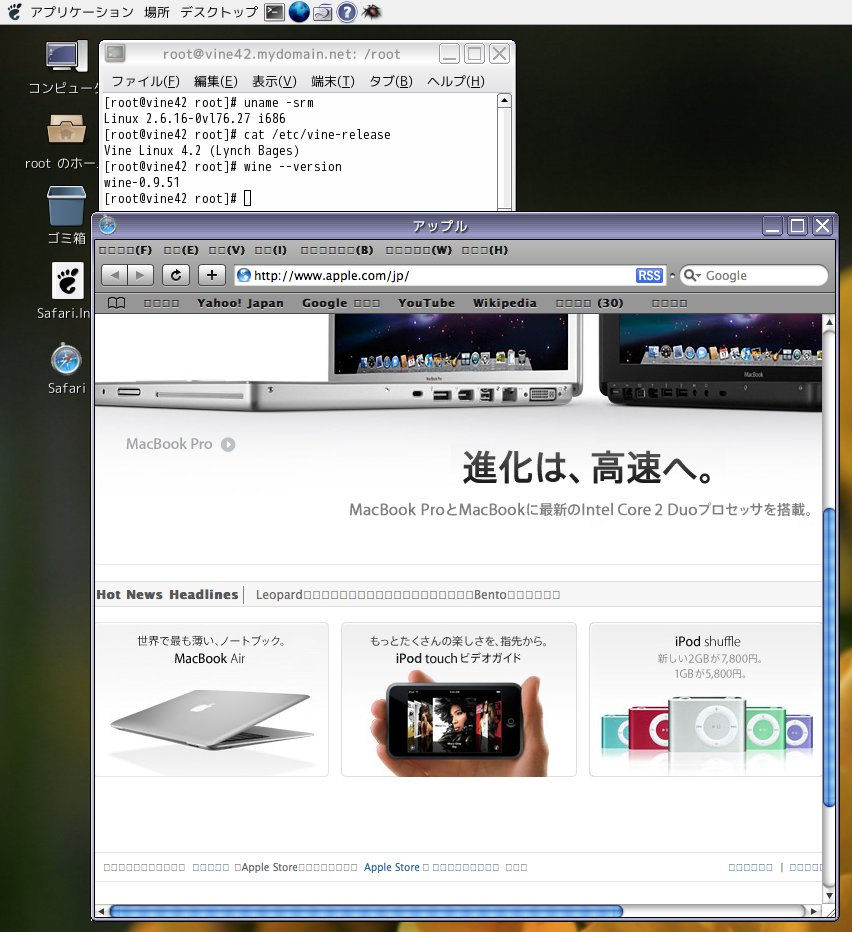Open Safari's menu labeled with (W)
This screenshot has height=932, width=852.
pyautogui.click(x=419, y=250)
